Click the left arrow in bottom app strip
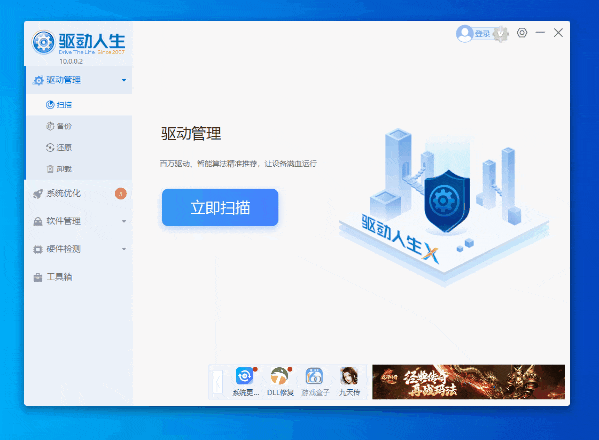Viewport: 599px width, 440px height. tap(218, 382)
